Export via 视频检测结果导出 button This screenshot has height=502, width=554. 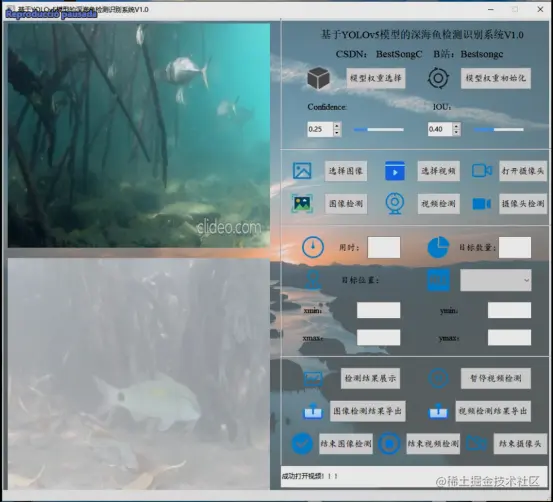(493, 411)
